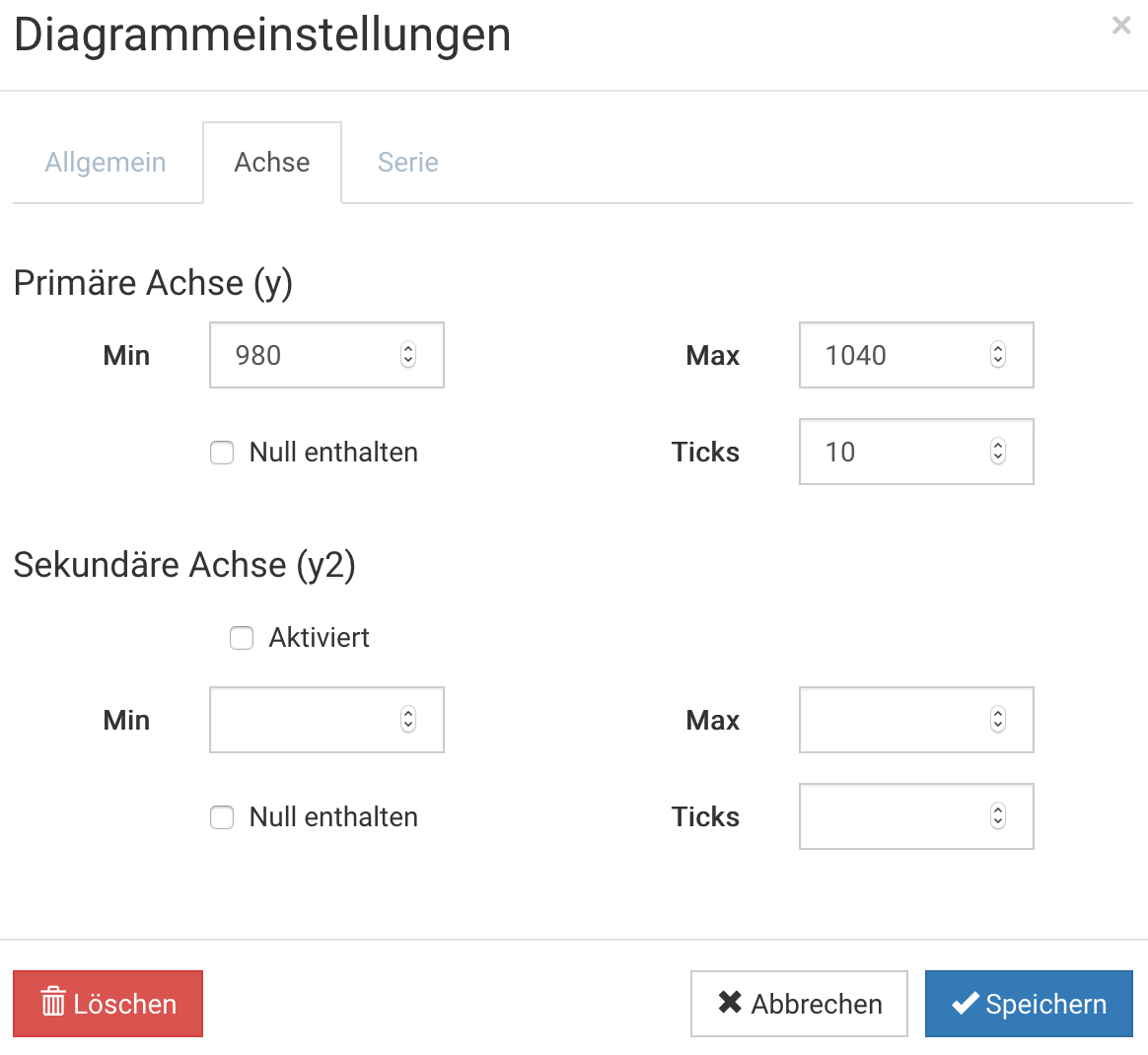This screenshot has width=1148, height=1055.
Task: Enable Null enthalten for primary axis
Action: pos(222,453)
